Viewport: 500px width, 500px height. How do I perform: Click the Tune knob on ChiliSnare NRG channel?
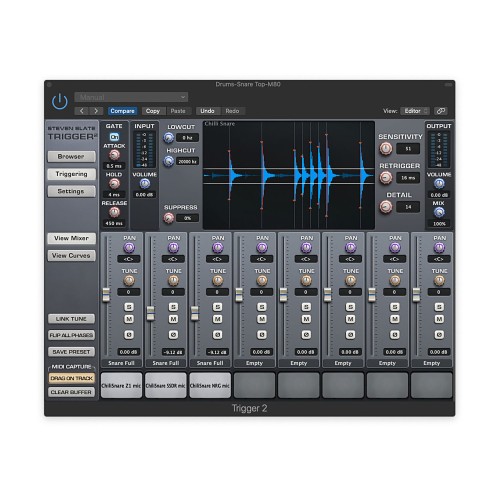pos(218,281)
